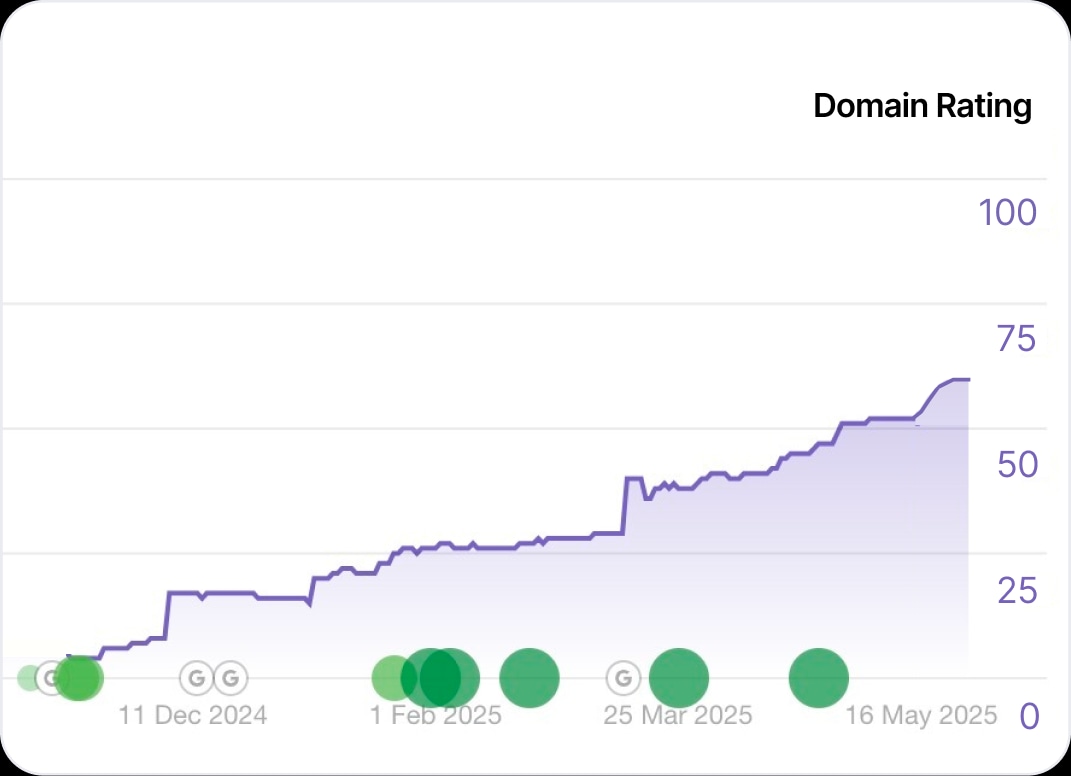Image resolution: width=1071 pixels, height=776 pixels.
Task: Select the green marker right of 1 Feb 2025
Action: point(530,677)
